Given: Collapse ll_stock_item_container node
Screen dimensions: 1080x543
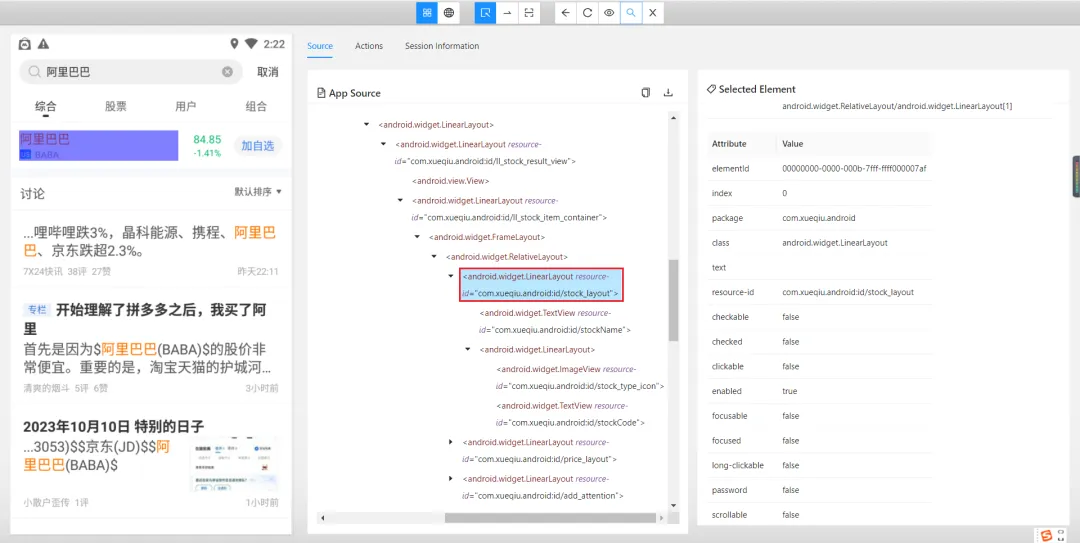Looking at the screenshot, I should point(400,201).
